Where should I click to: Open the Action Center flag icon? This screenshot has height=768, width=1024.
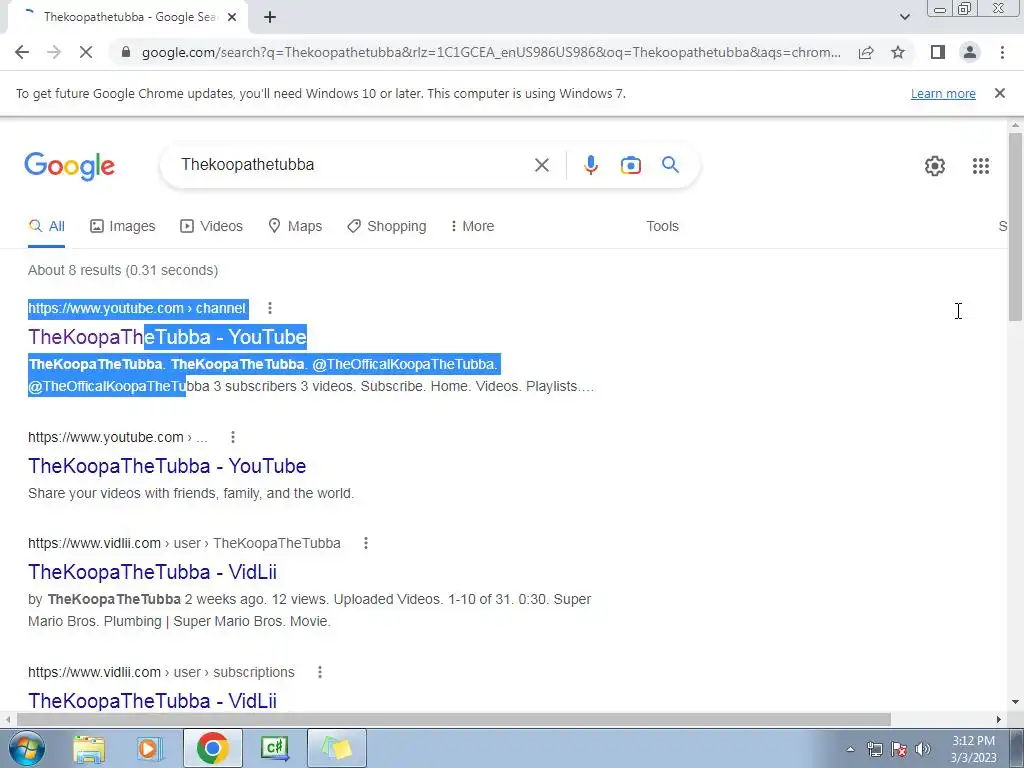pyautogui.click(x=899, y=749)
